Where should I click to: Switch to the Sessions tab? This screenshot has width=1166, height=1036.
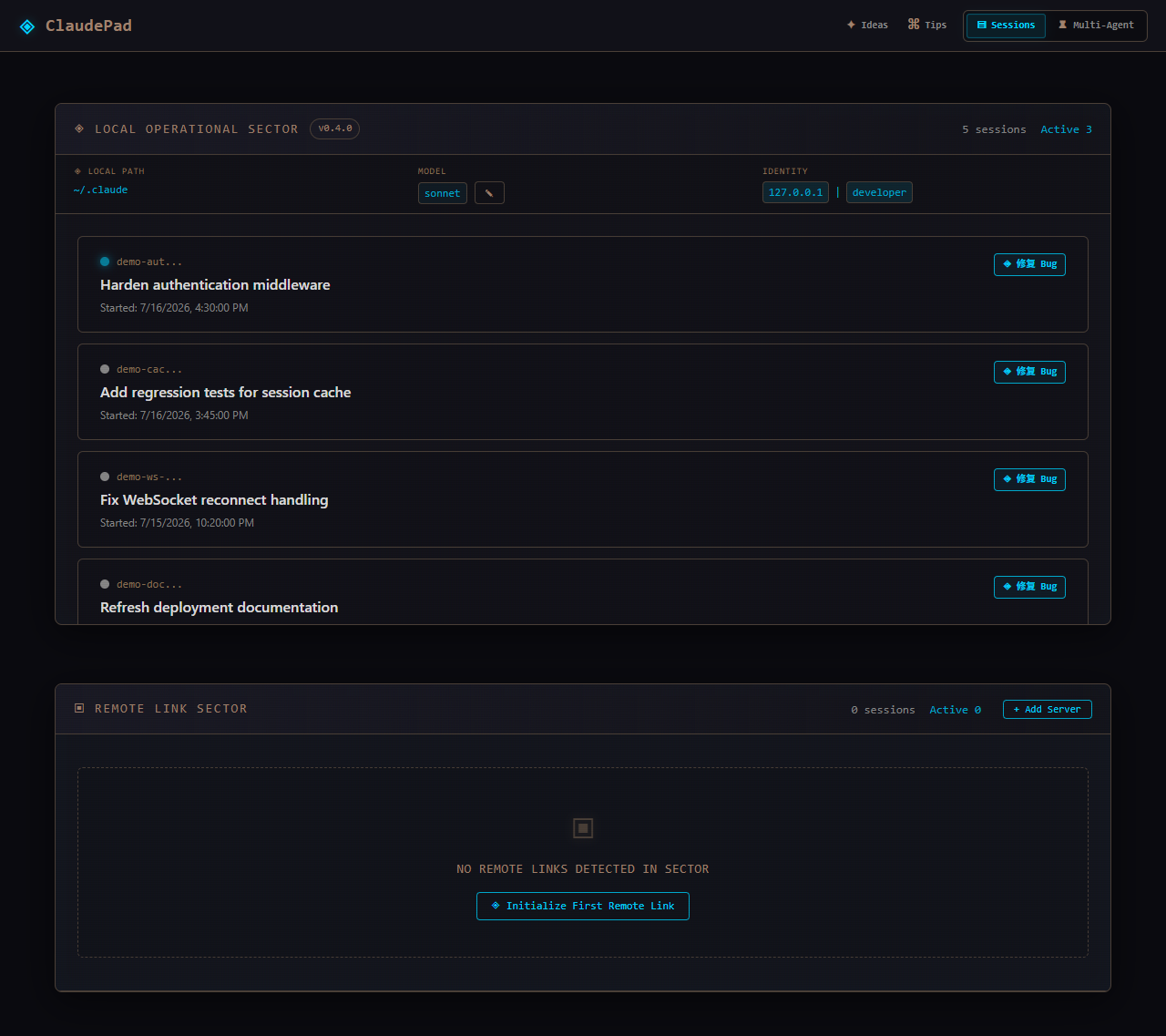pyautogui.click(x=1006, y=26)
